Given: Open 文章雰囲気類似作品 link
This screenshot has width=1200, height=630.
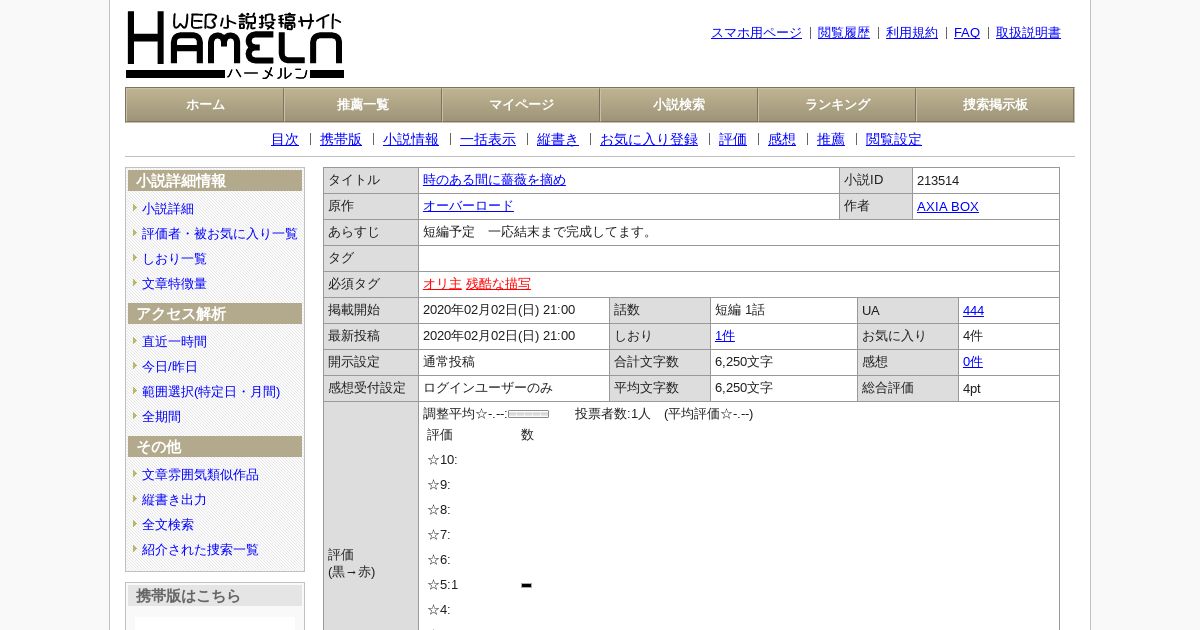Looking at the screenshot, I should tap(200, 475).
